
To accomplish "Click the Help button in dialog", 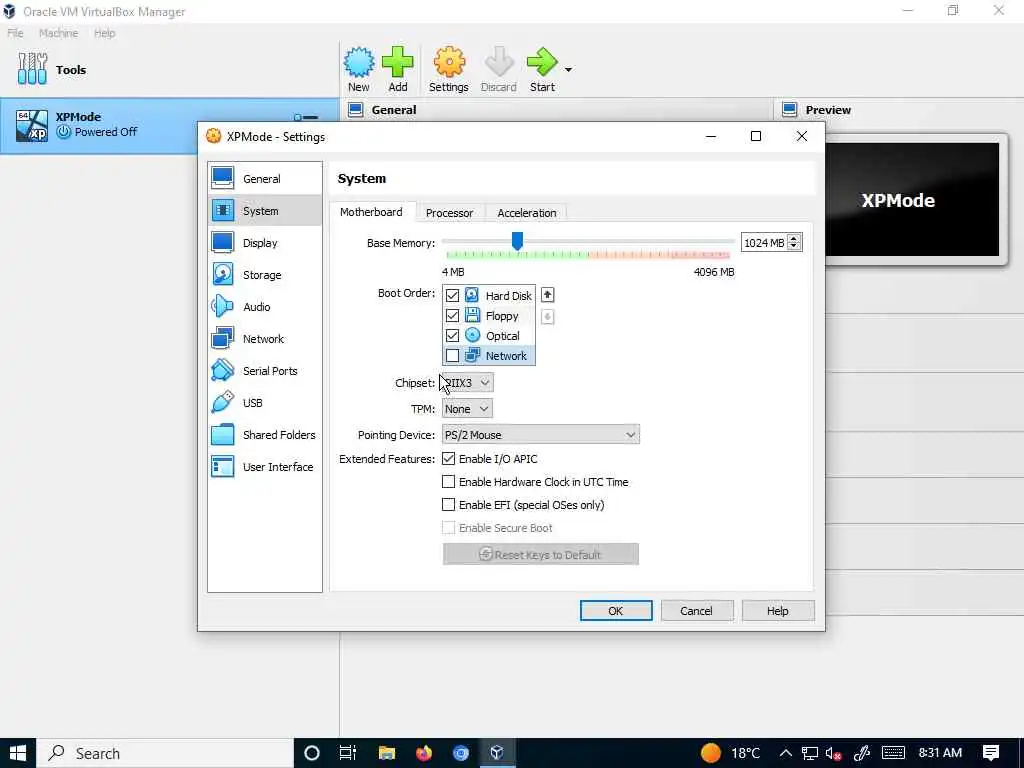I will [x=778, y=611].
